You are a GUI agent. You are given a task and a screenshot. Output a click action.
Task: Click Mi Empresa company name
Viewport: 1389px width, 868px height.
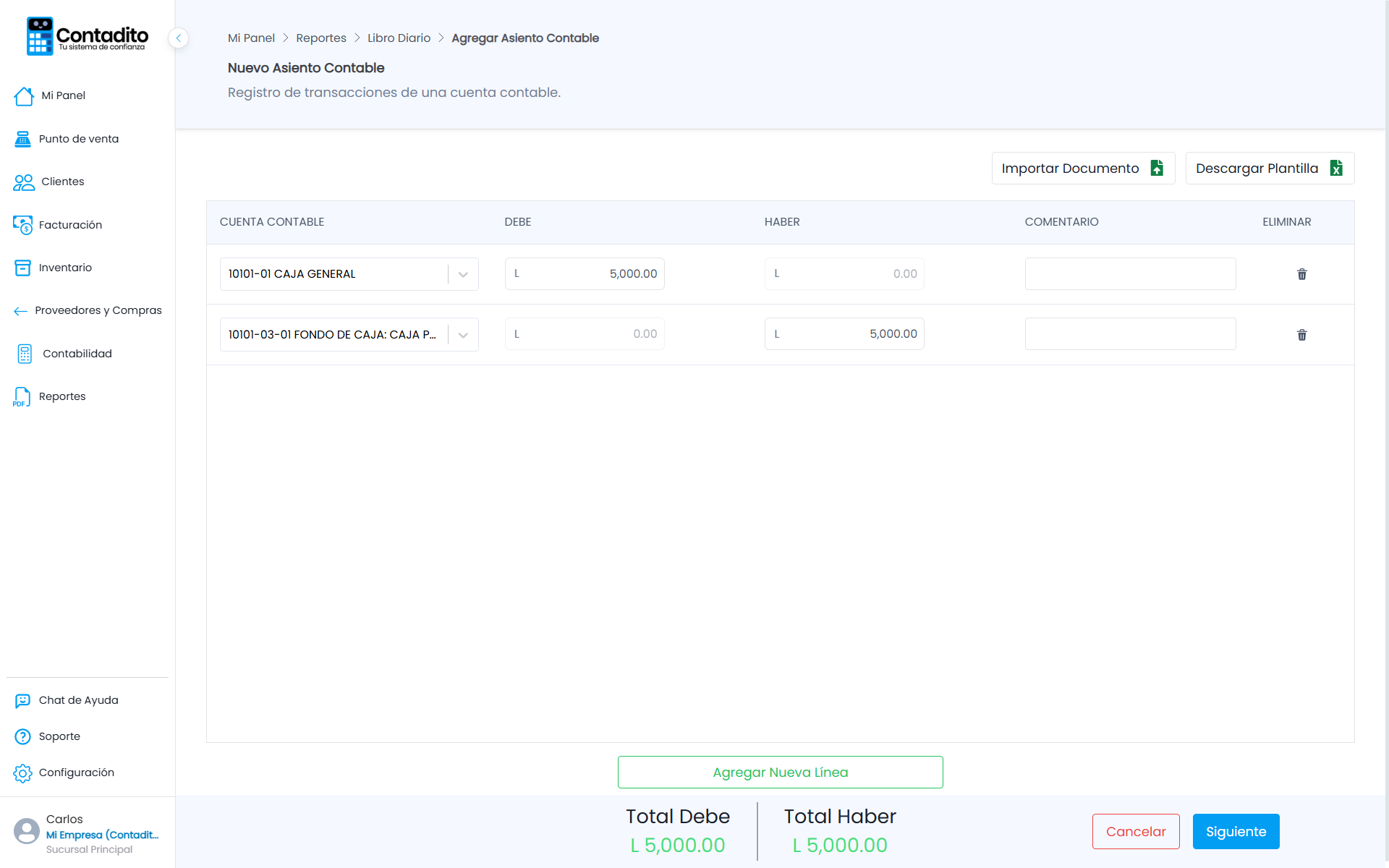[102, 835]
